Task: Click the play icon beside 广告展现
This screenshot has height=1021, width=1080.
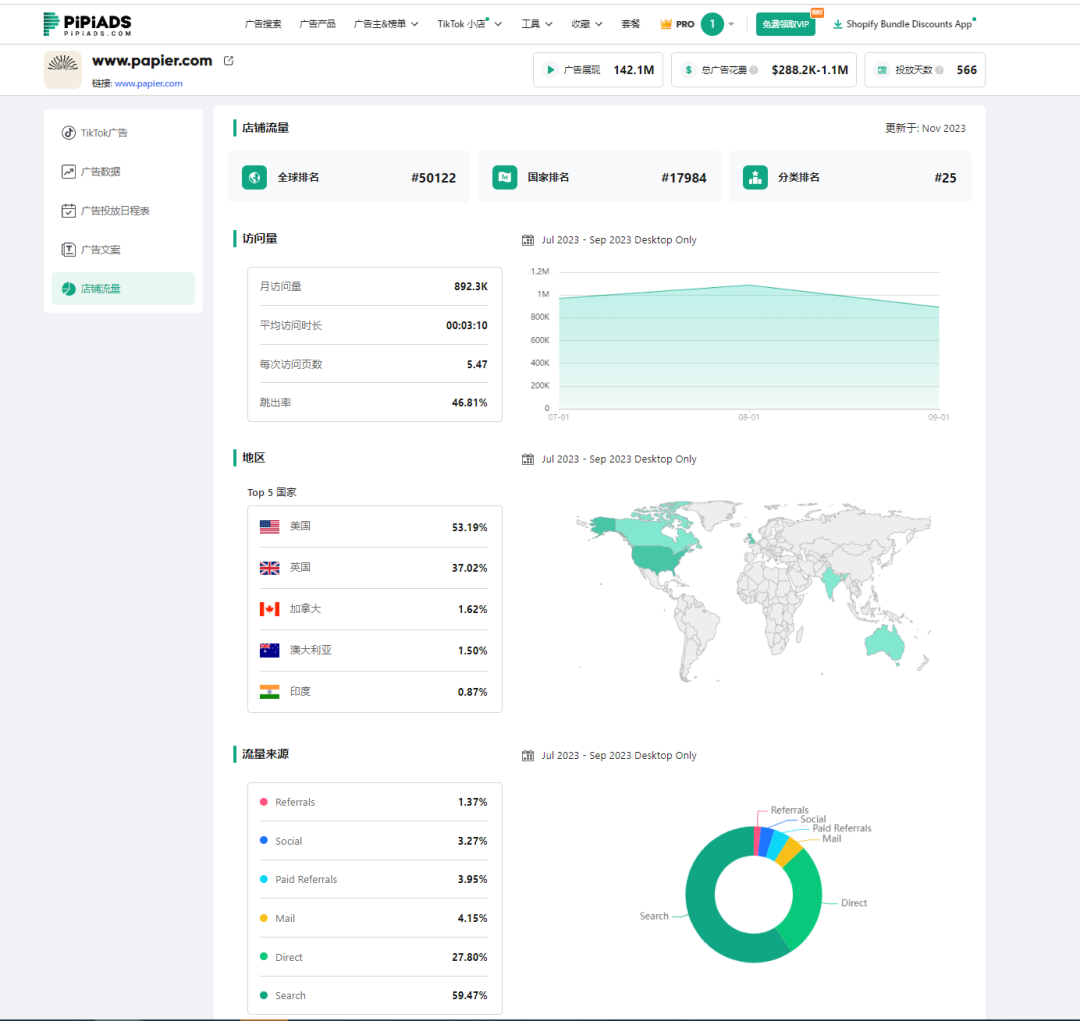Action: pyautogui.click(x=550, y=70)
